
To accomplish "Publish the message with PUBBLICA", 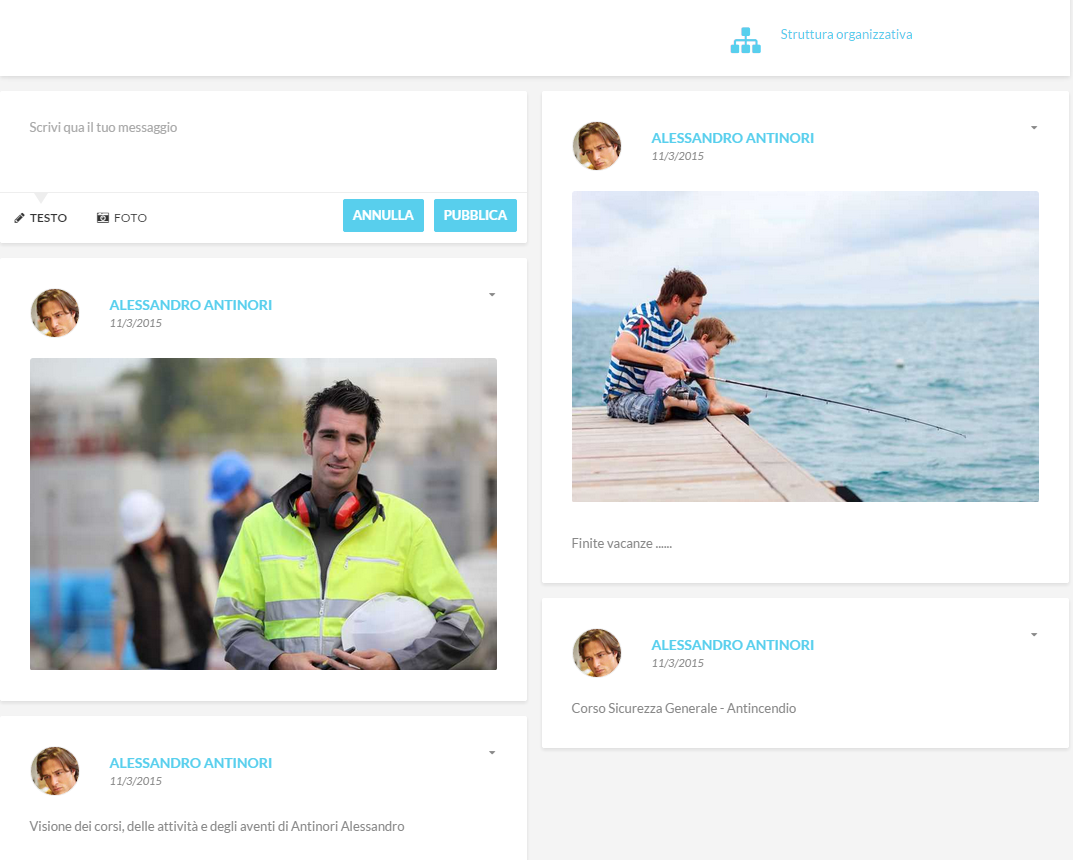I will (475, 216).
